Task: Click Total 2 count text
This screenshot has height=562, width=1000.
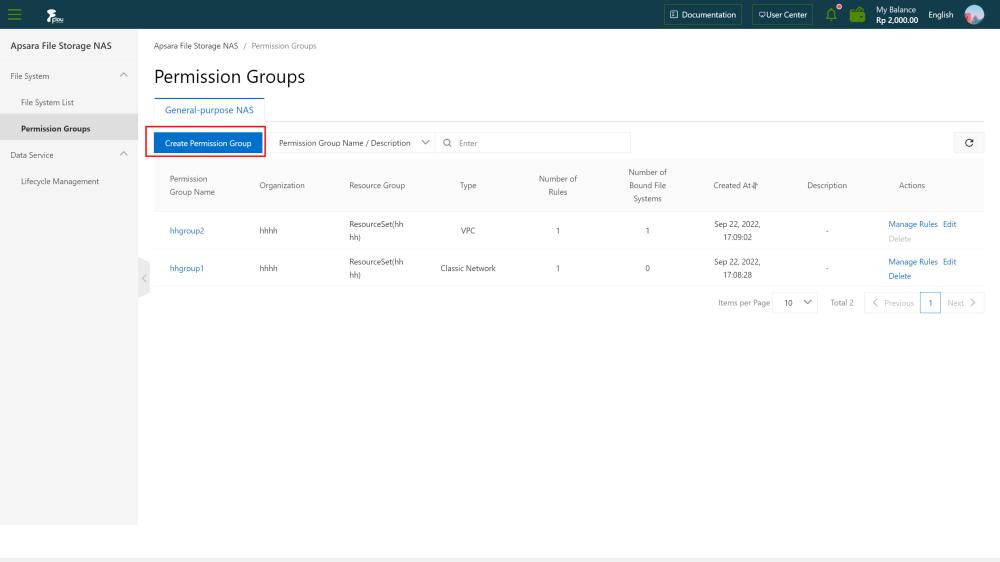Action: click(841, 302)
